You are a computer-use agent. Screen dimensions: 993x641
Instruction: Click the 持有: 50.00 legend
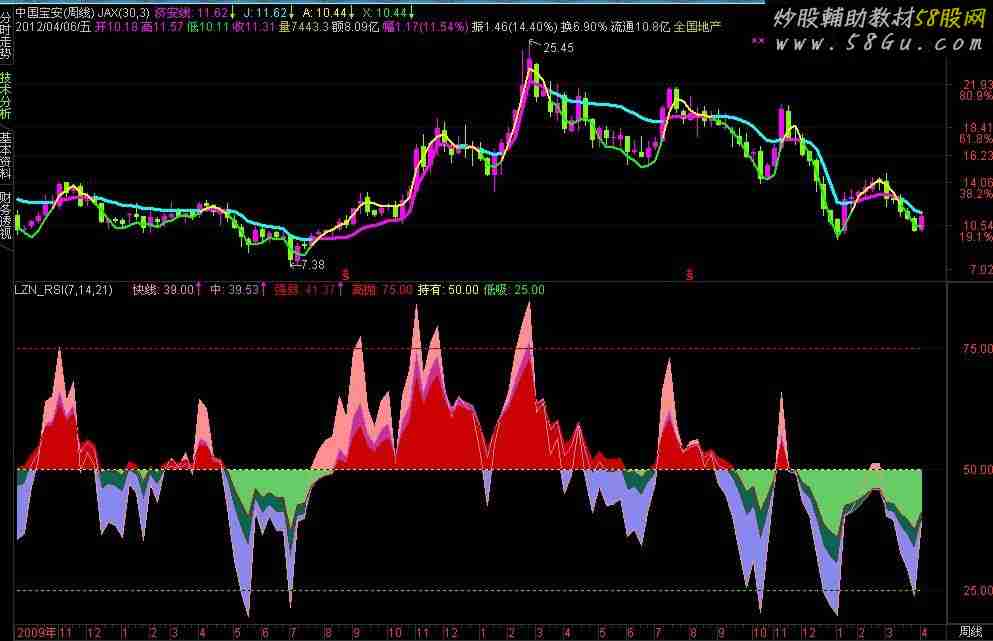click(448, 290)
